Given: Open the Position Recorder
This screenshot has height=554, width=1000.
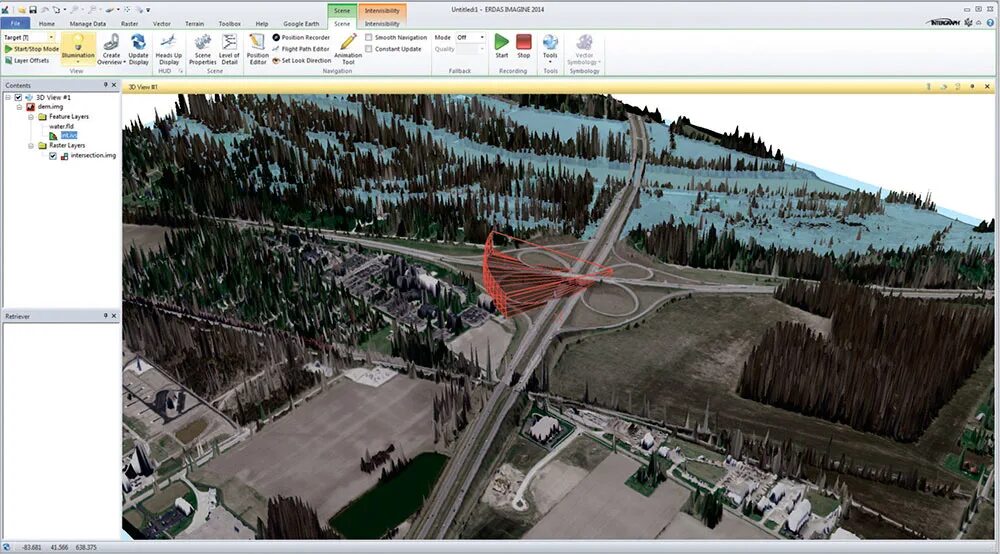Looking at the screenshot, I should (x=301, y=38).
